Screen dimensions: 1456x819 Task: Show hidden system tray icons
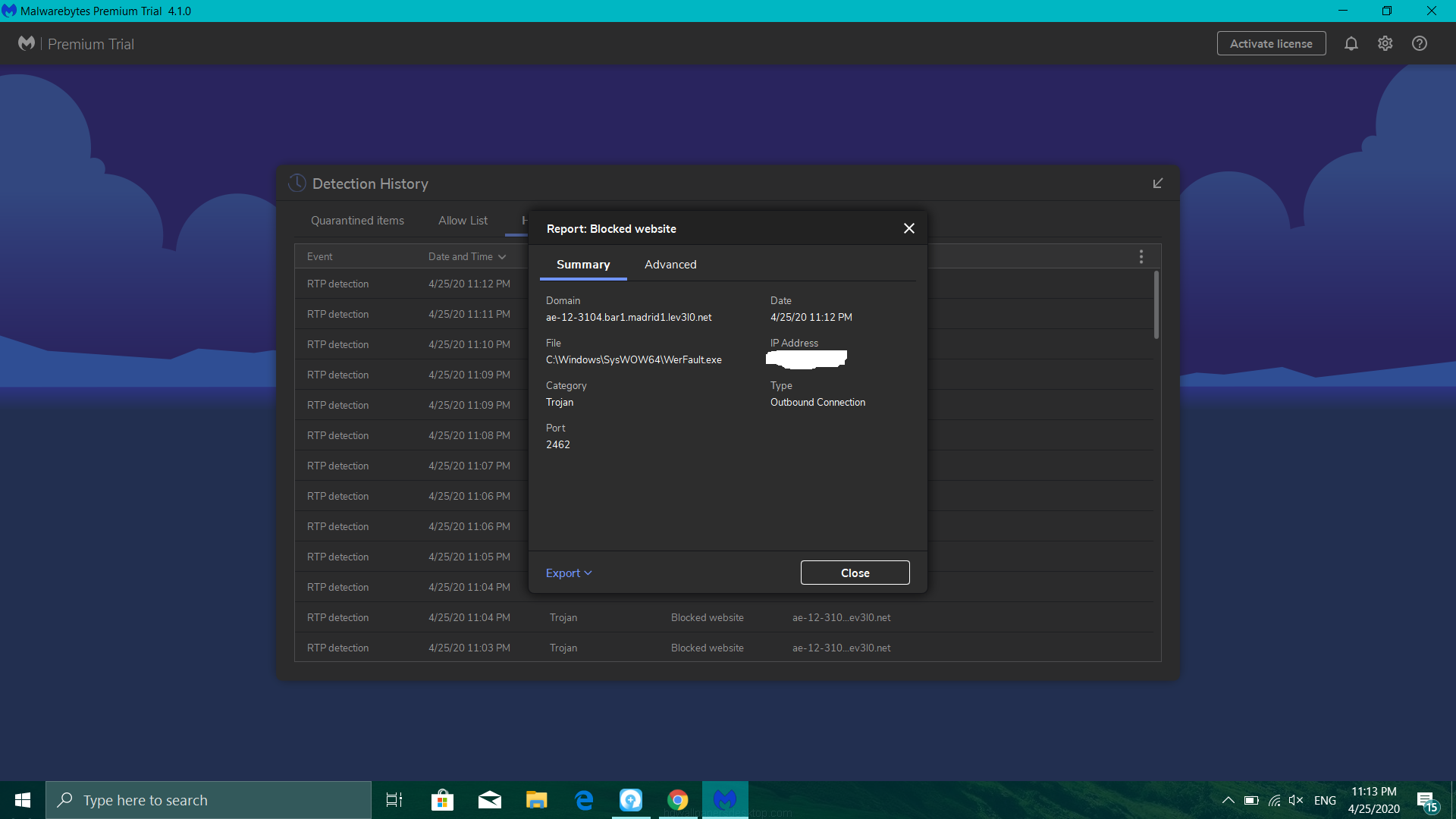point(1228,800)
